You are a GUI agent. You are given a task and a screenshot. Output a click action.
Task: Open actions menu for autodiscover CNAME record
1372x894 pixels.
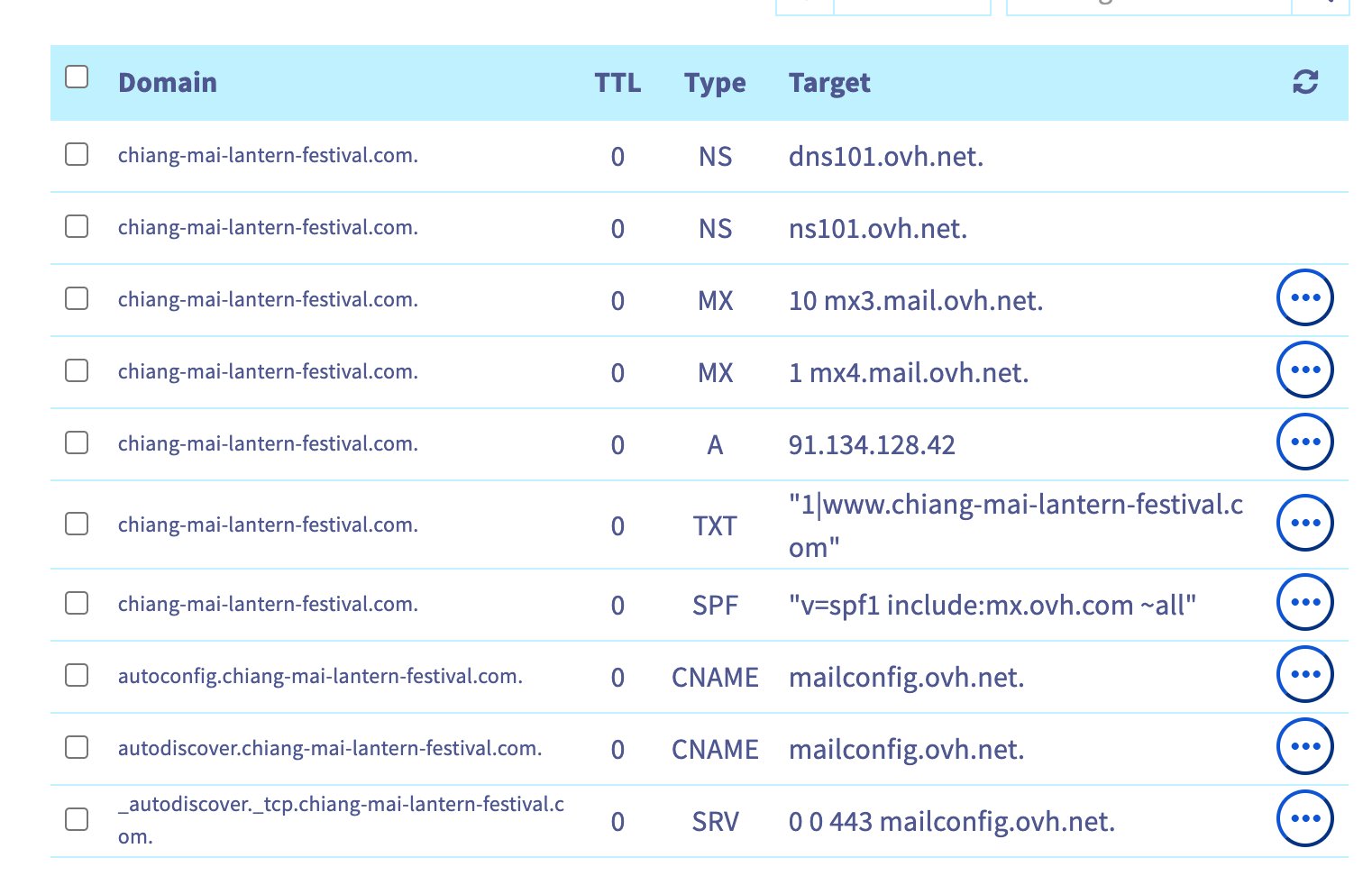click(1304, 746)
